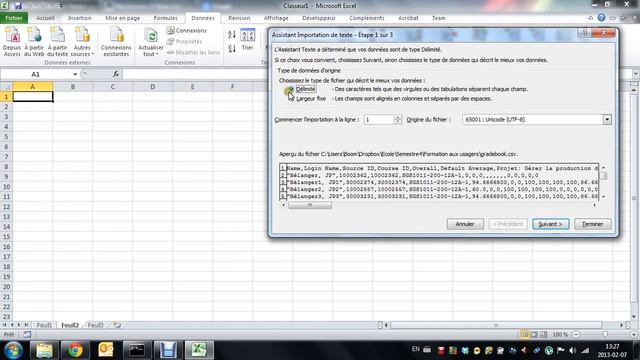This screenshot has height=360, width=640.
Task: Switch to the Feuil3 sheet tab
Action: tap(95, 325)
